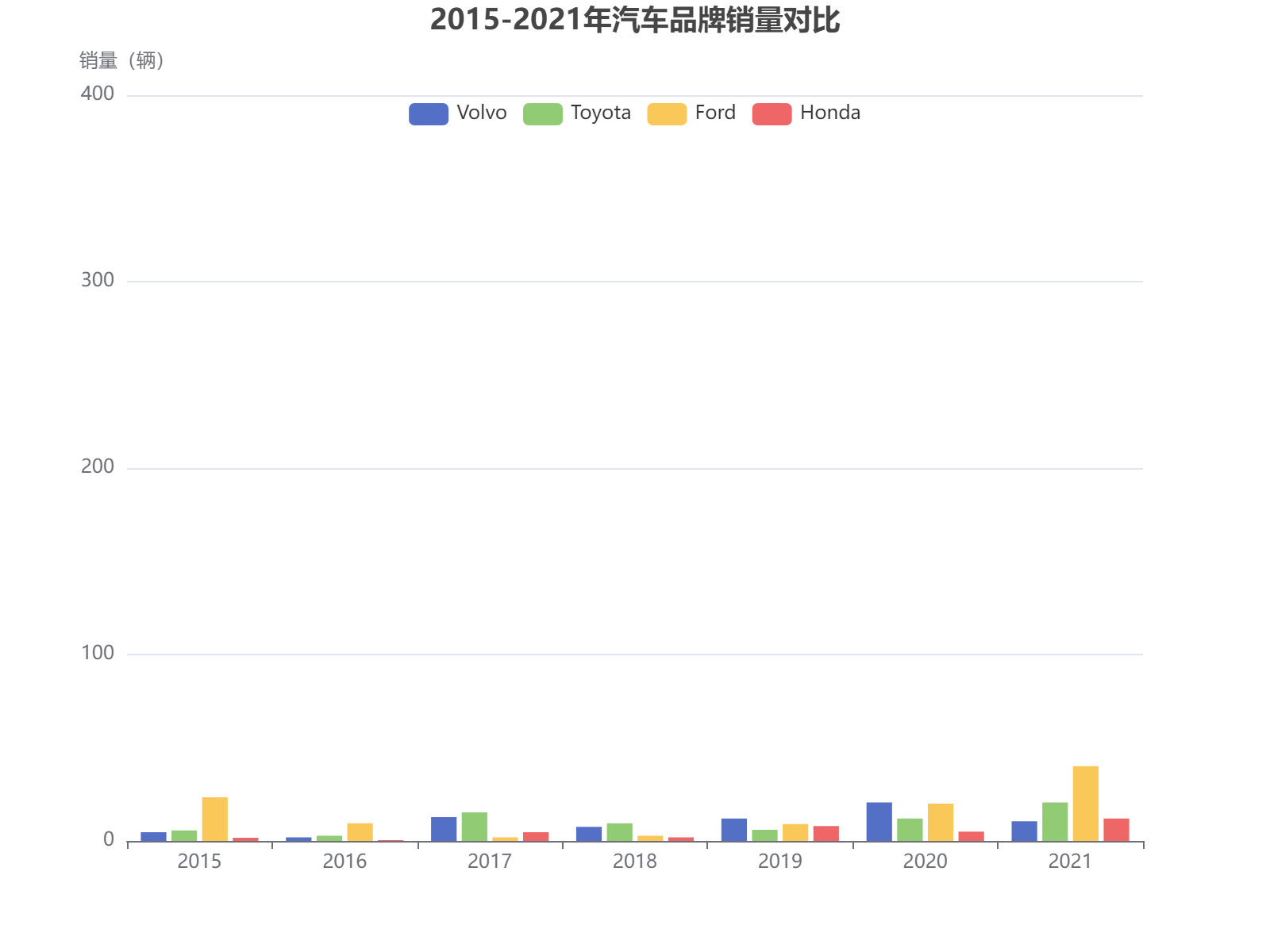Select the Volvo bar for 2018
1270x952 pixels.
[x=587, y=833]
